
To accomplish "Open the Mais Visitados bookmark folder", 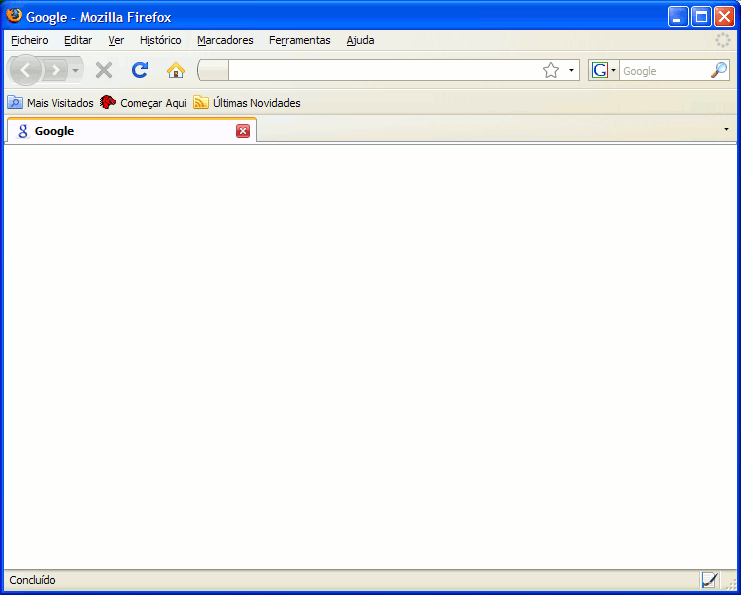I will (51, 103).
